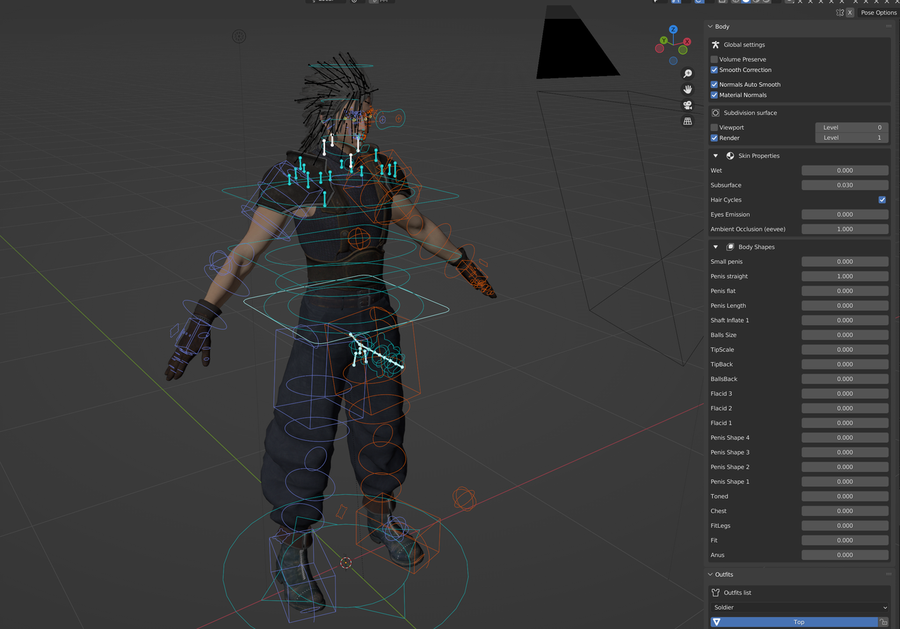900x629 pixels.
Task: Click the Outfits panel drag grip
Action: (889, 574)
